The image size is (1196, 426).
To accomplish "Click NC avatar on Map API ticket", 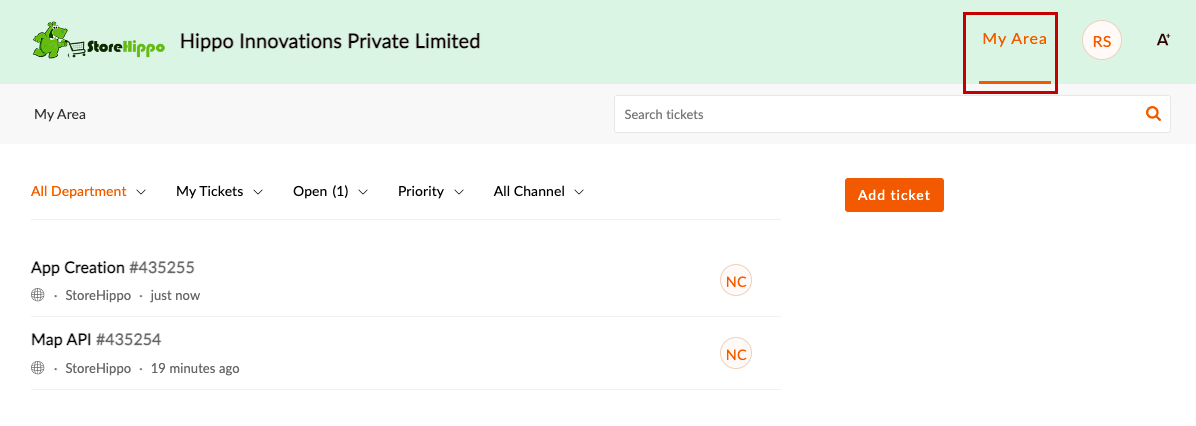I will point(736,354).
